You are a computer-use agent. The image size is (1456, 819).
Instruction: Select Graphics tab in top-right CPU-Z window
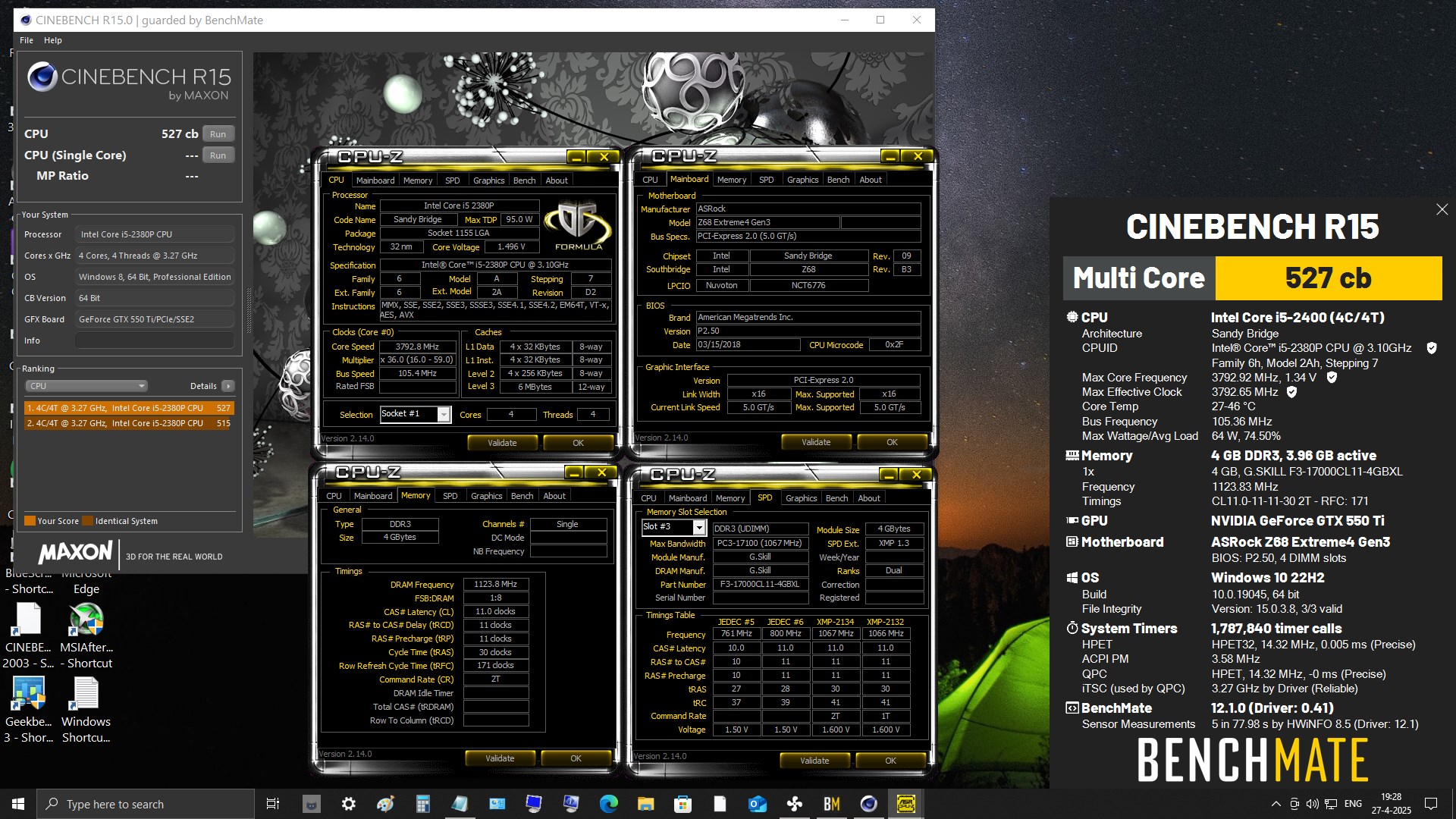point(802,180)
